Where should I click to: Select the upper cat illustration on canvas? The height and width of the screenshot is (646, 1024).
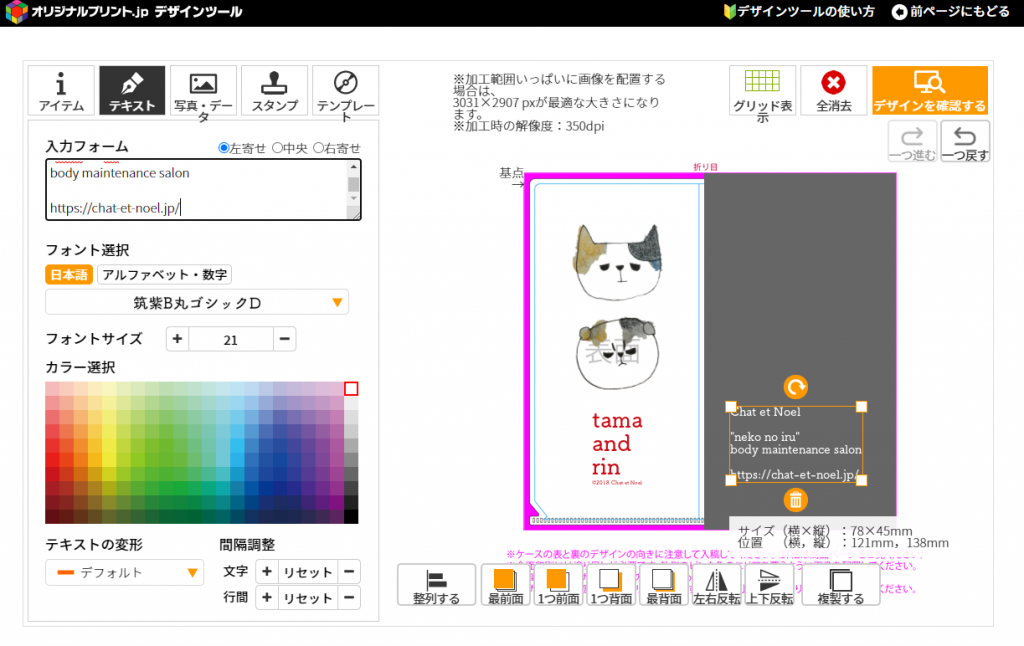[618, 263]
